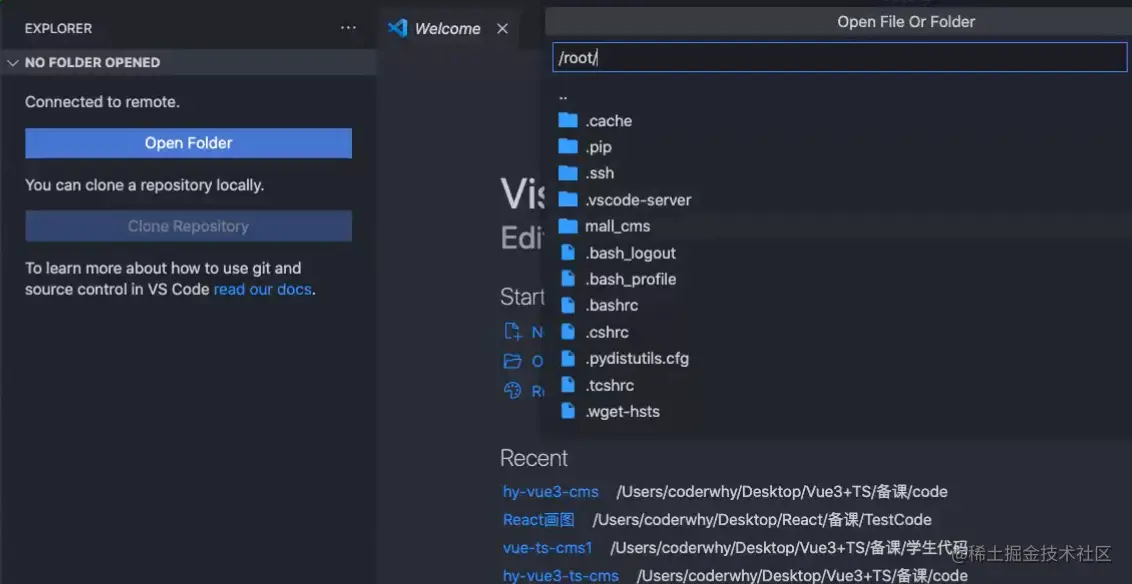Click the /root/ path input field
Image resolution: width=1132 pixels, height=584 pixels.
click(840, 58)
